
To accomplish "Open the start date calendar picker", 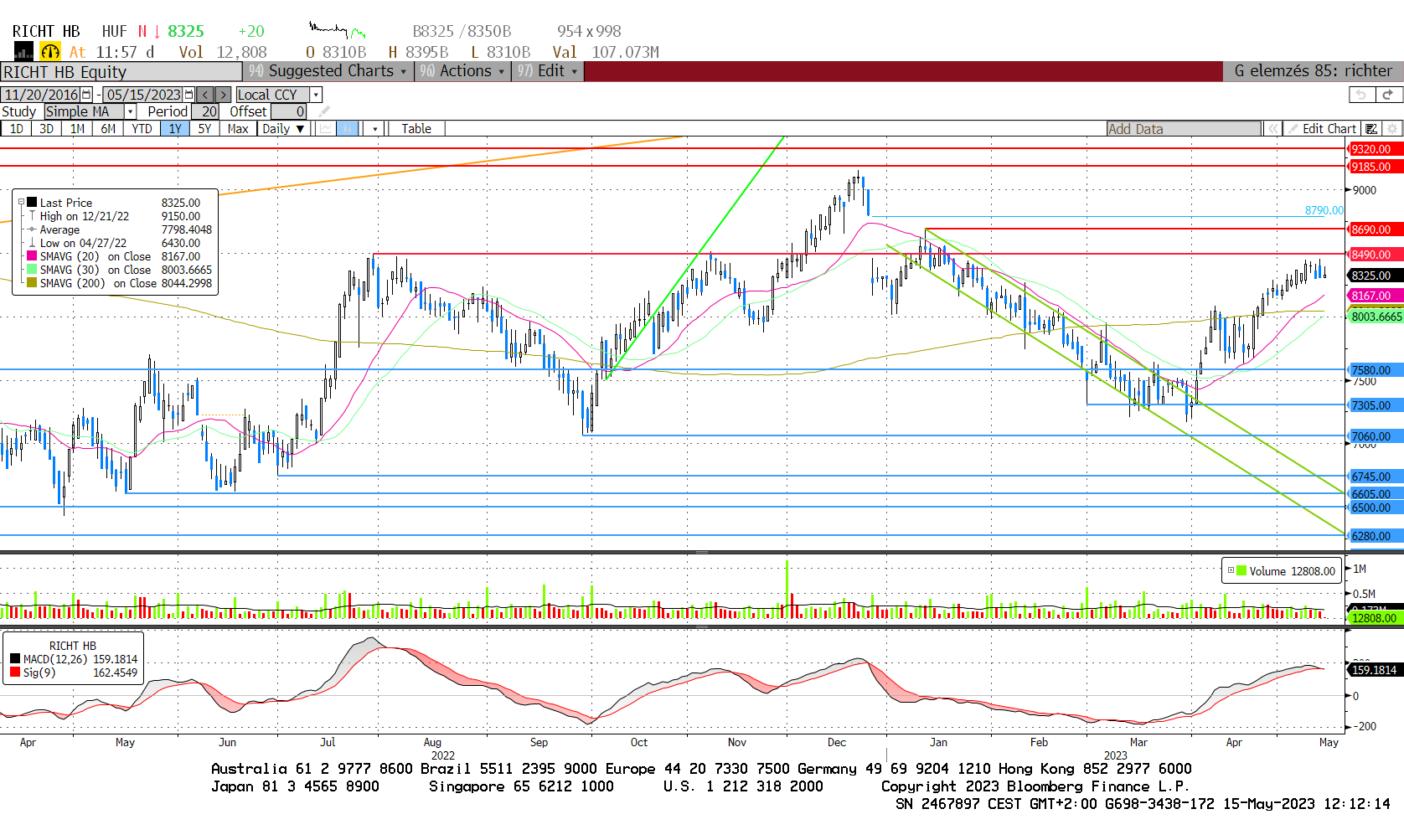I will click(x=86, y=95).
